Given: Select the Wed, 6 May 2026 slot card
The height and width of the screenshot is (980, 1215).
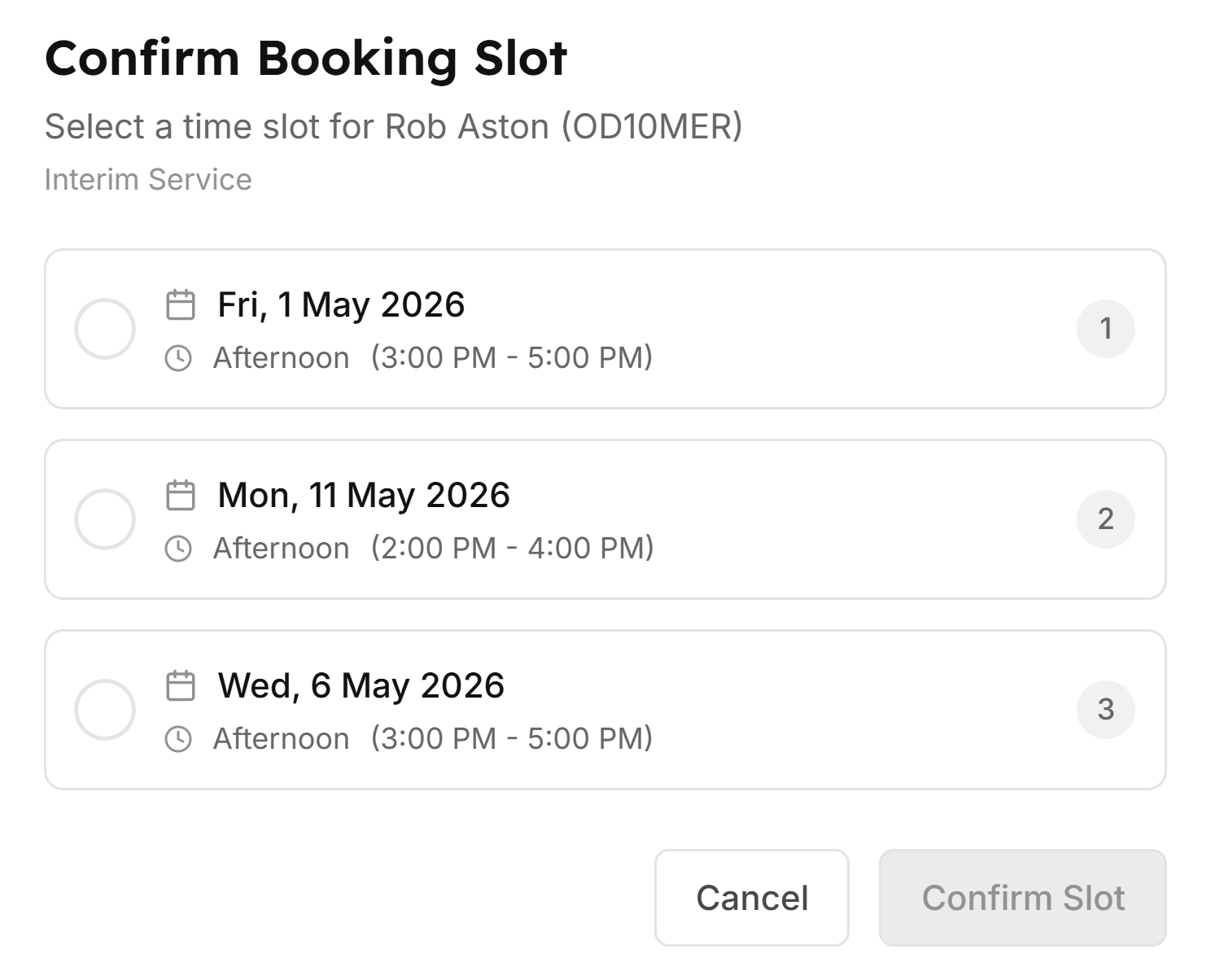Looking at the screenshot, I should tap(605, 709).
